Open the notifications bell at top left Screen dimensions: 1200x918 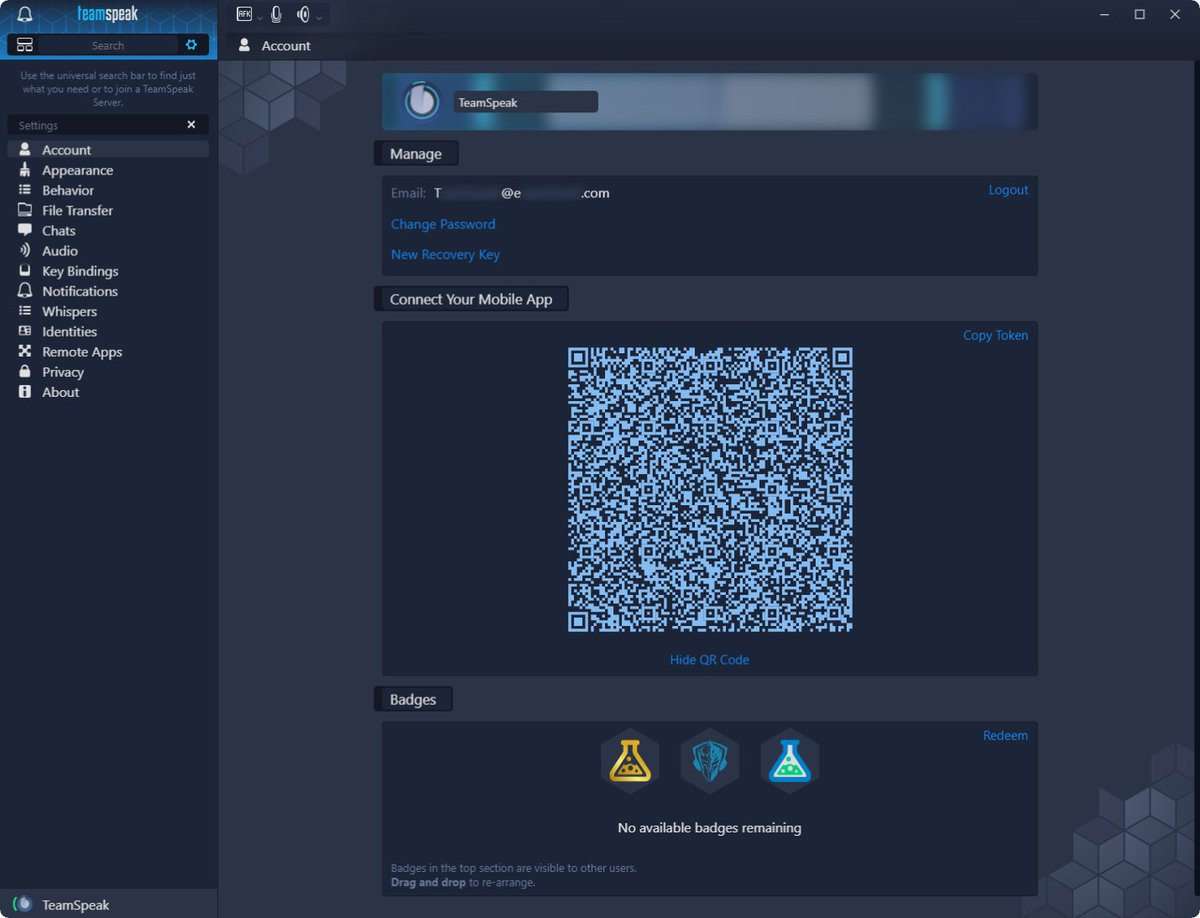(25, 14)
